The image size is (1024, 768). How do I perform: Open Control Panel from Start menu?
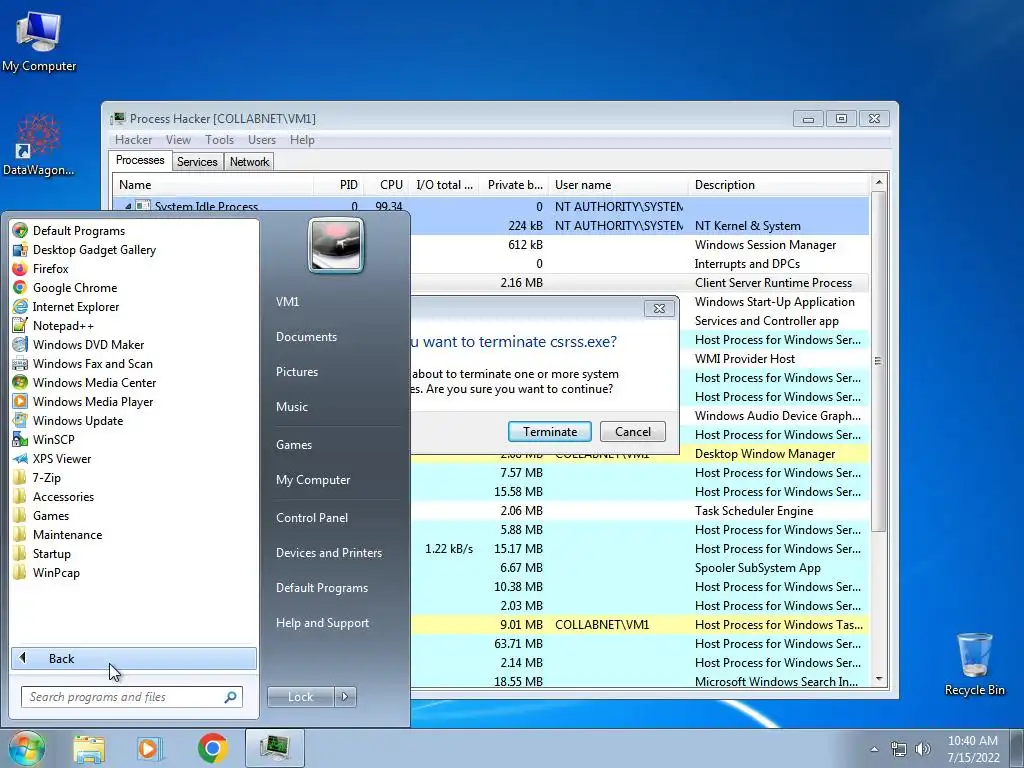click(312, 517)
